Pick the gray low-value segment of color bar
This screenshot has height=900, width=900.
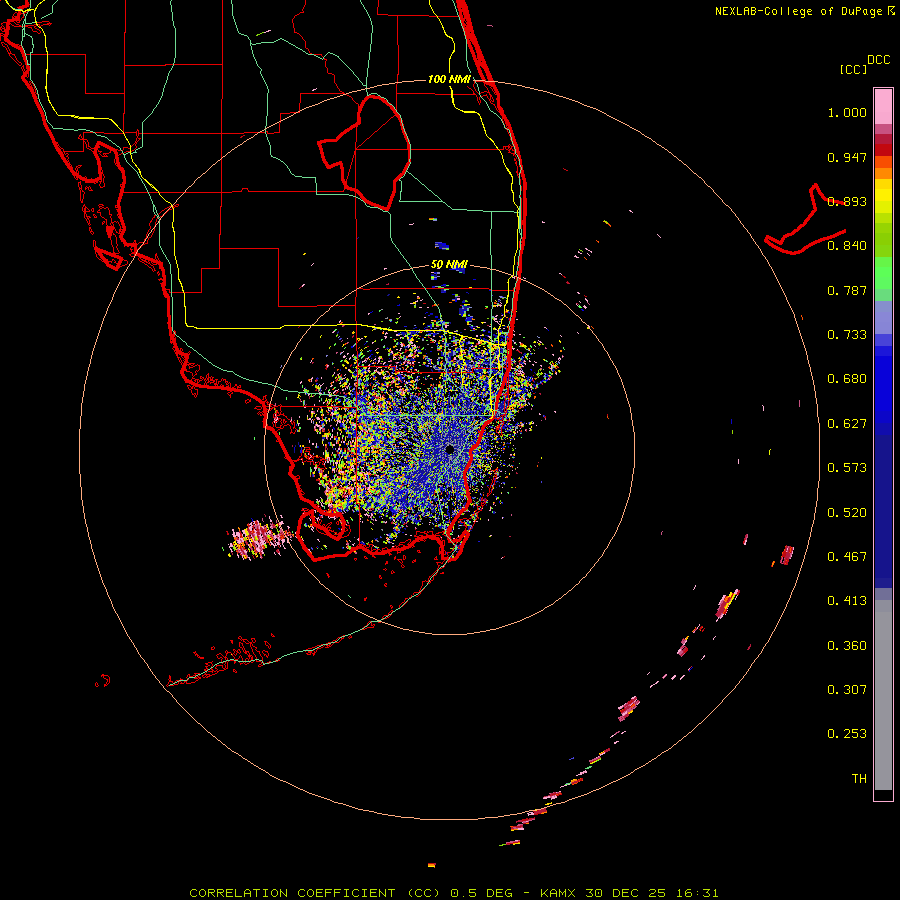pos(883,695)
